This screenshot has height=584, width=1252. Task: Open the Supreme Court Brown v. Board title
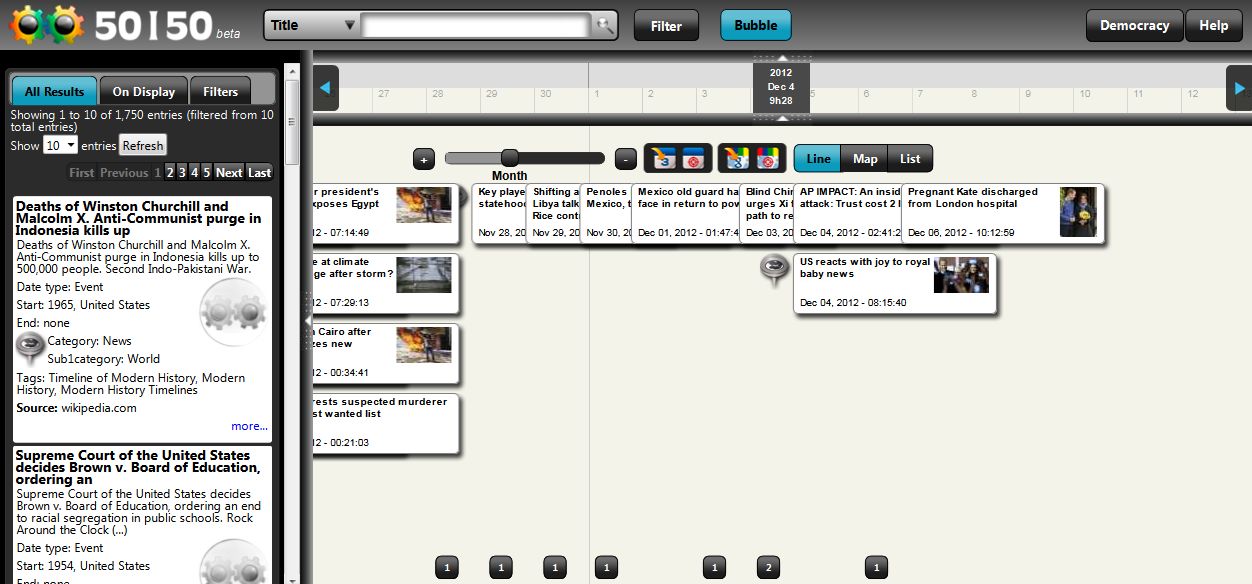click(x=138, y=467)
